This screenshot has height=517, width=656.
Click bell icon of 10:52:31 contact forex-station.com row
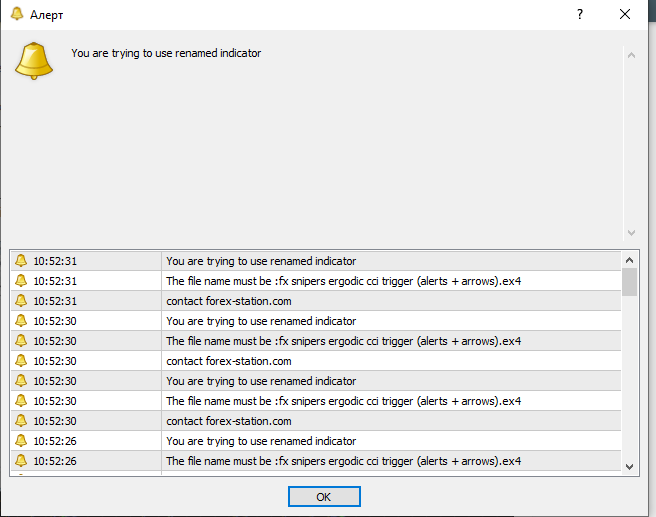20,301
